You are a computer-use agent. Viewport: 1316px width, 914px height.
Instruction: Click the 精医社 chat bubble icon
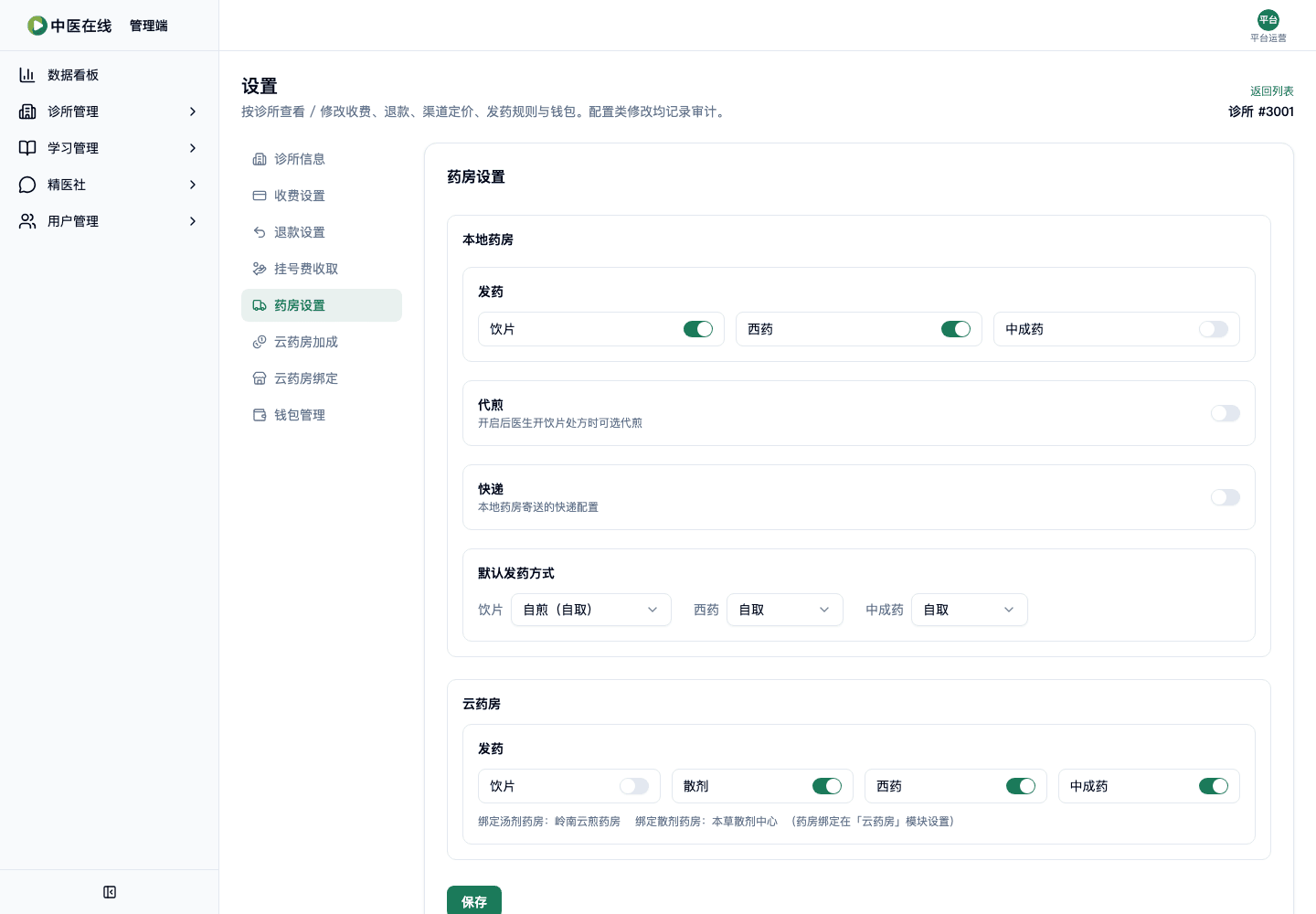(x=27, y=185)
